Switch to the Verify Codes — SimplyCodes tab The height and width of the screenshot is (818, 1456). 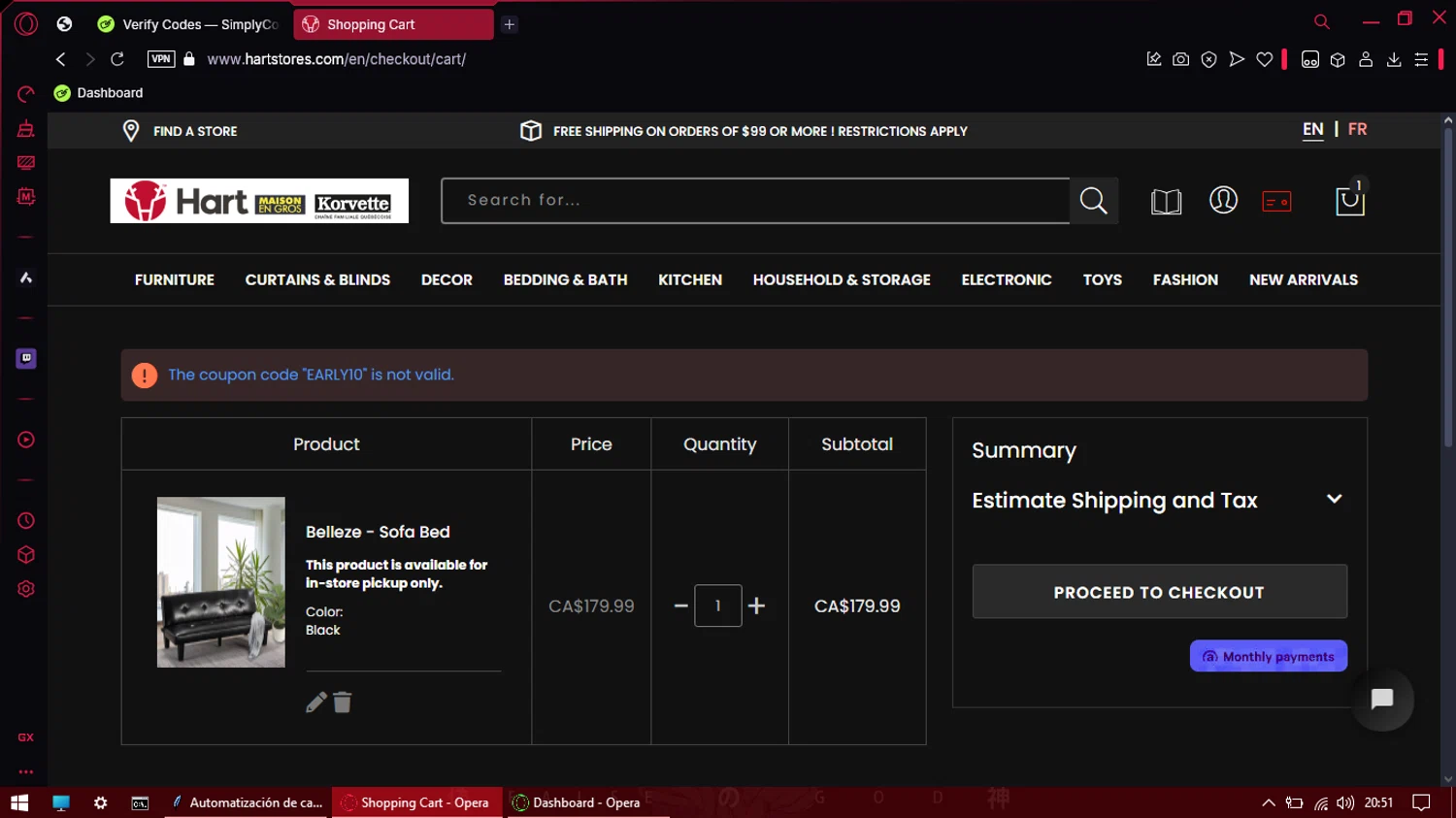tap(189, 24)
